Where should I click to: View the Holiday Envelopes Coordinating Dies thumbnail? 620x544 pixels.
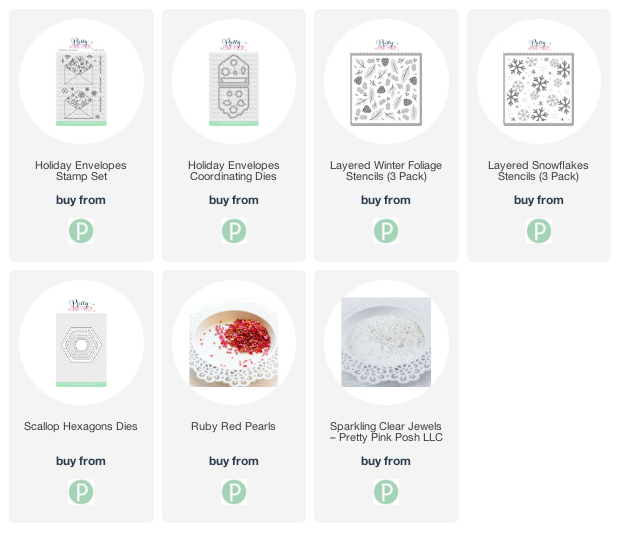coord(234,81)
